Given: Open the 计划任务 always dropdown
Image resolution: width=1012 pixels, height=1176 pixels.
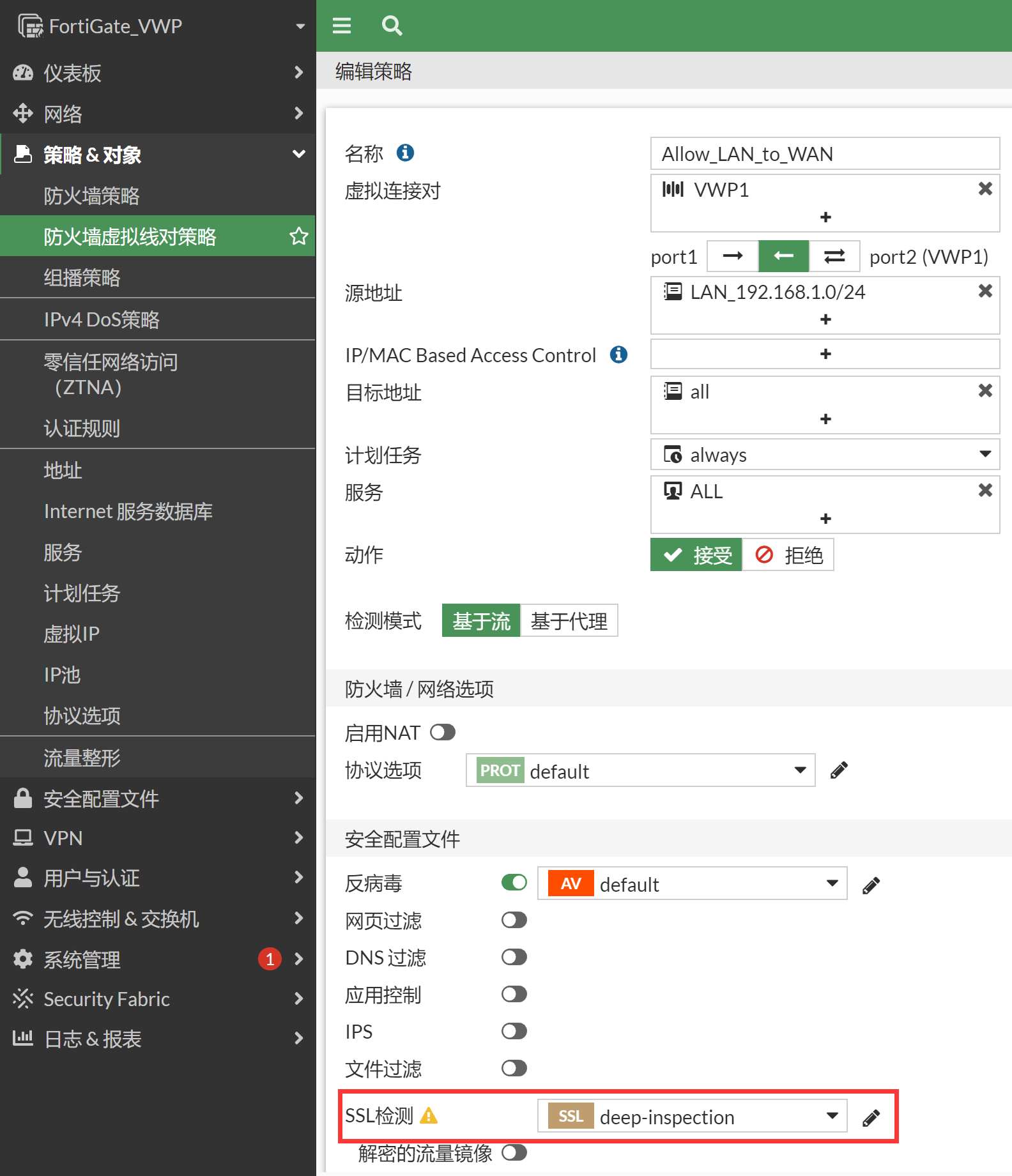Looking at the screenshot, I should (824, 454).
